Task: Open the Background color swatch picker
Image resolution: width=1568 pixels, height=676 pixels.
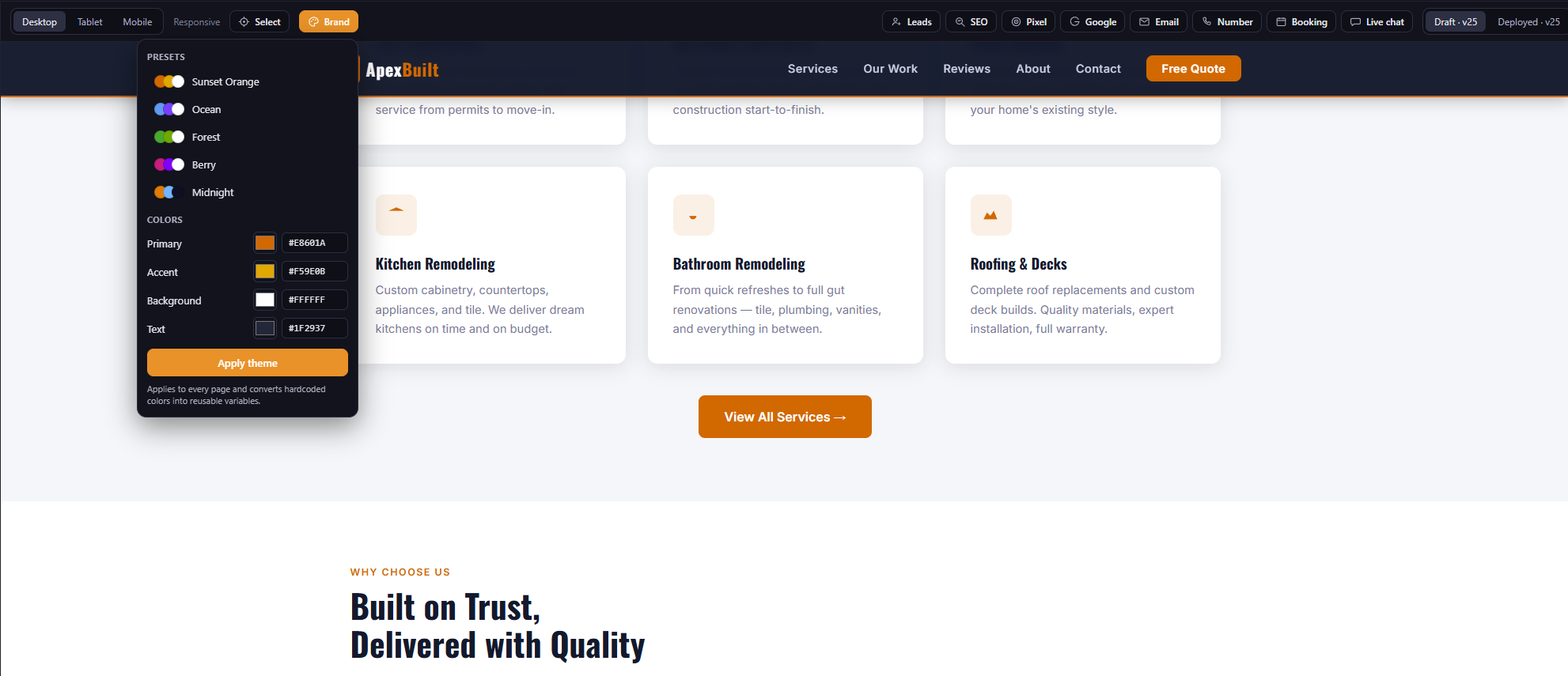Action: pyautogui.click(x=265, y=300)
